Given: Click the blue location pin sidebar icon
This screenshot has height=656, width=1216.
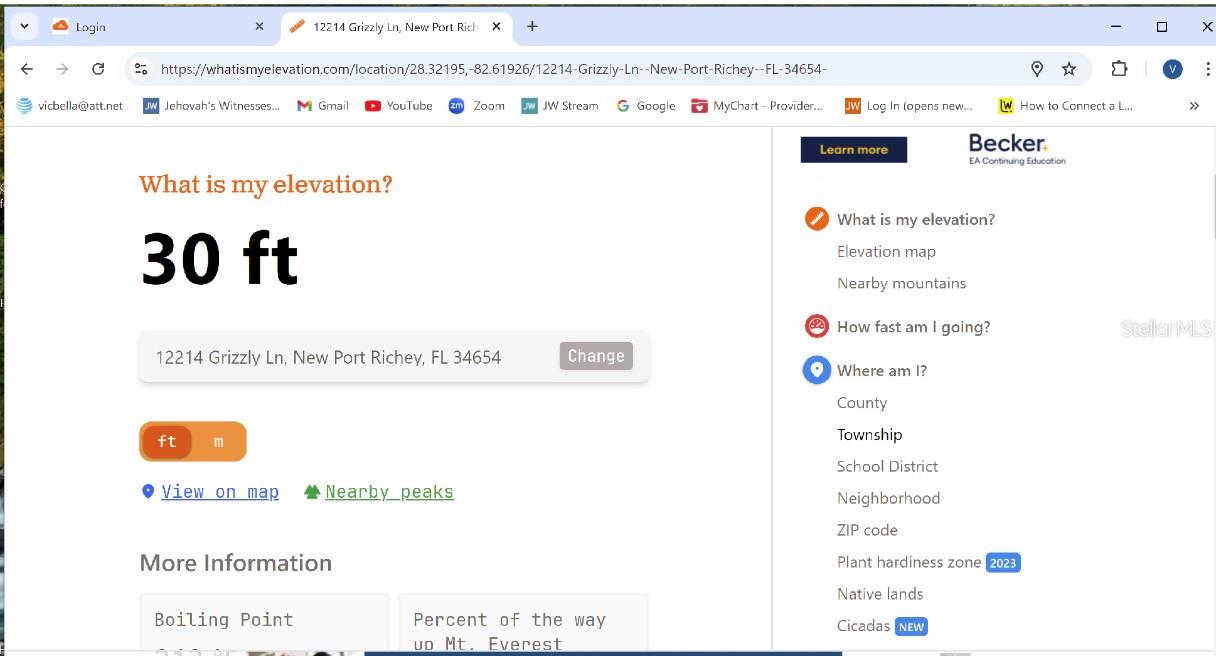Looking at the screenshot, I should pyautogui.click(x=816, y=370).
